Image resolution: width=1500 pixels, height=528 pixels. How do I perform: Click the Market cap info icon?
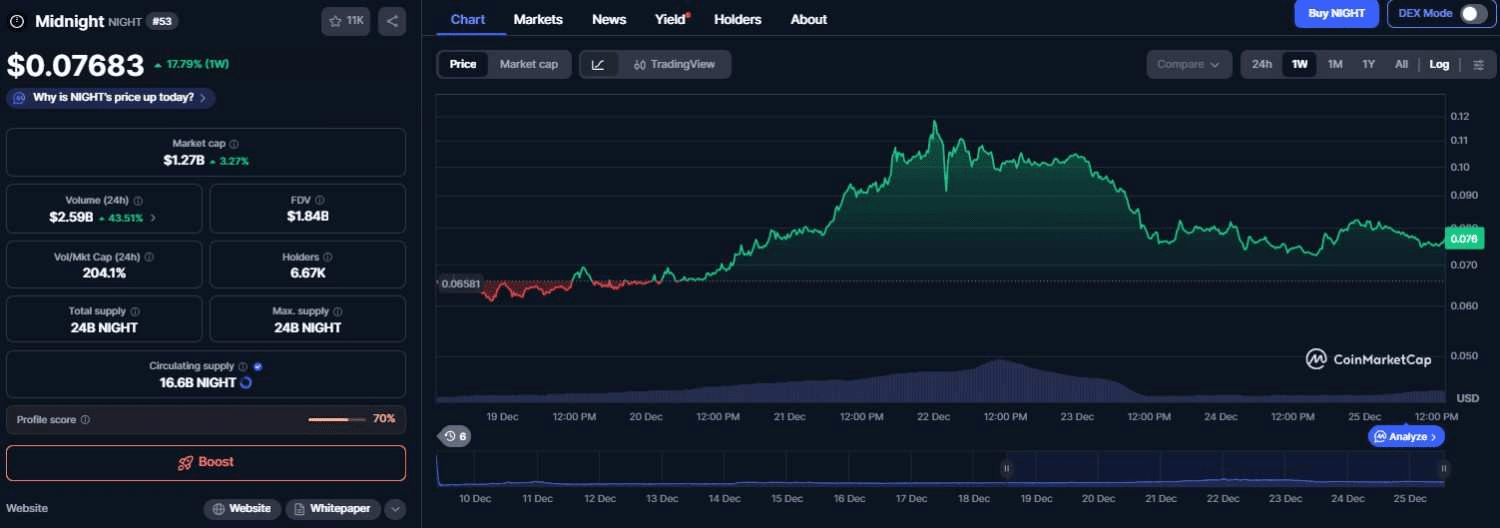pyautogui.click(x=234, y=144)
